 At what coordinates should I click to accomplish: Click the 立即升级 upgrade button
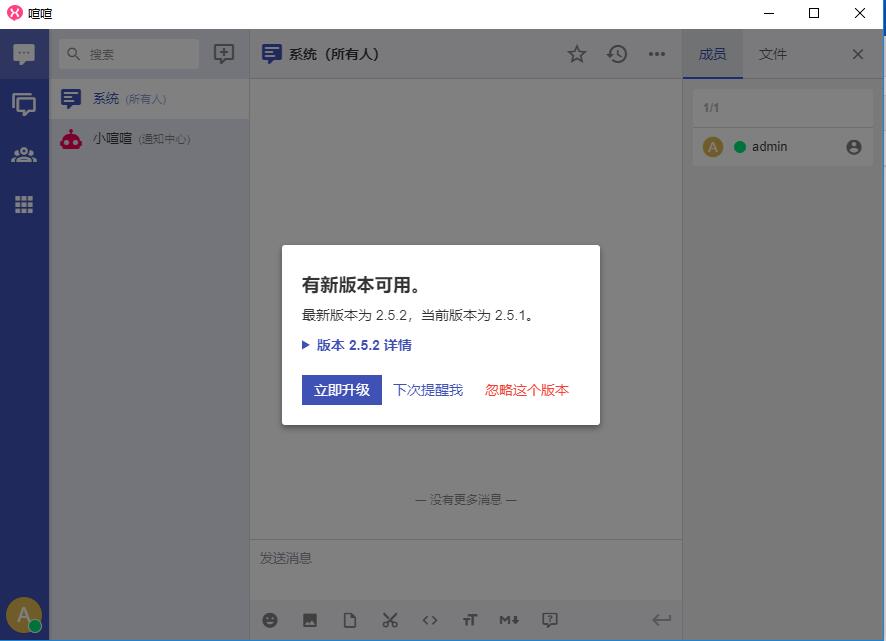tap(341, 390)
